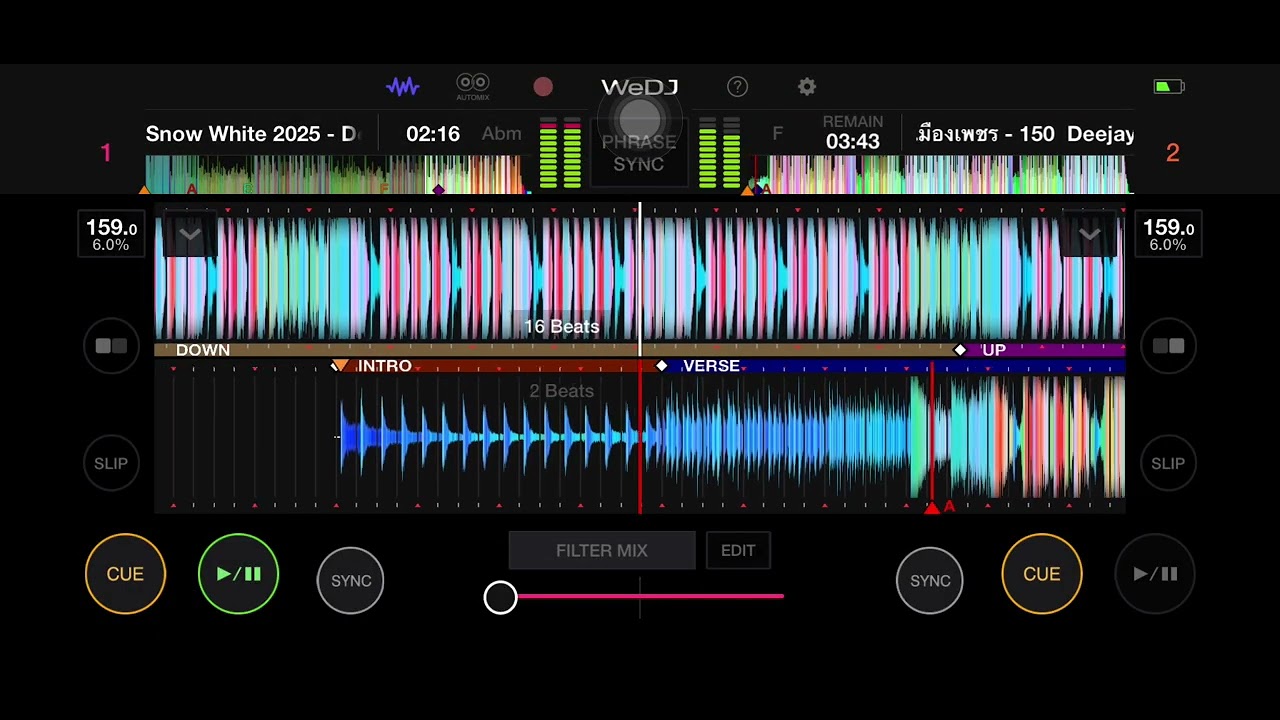The height and width of the screenshot is (720, 1280).
Task: Open the Snow White 2025 track title
Action: 251,134
